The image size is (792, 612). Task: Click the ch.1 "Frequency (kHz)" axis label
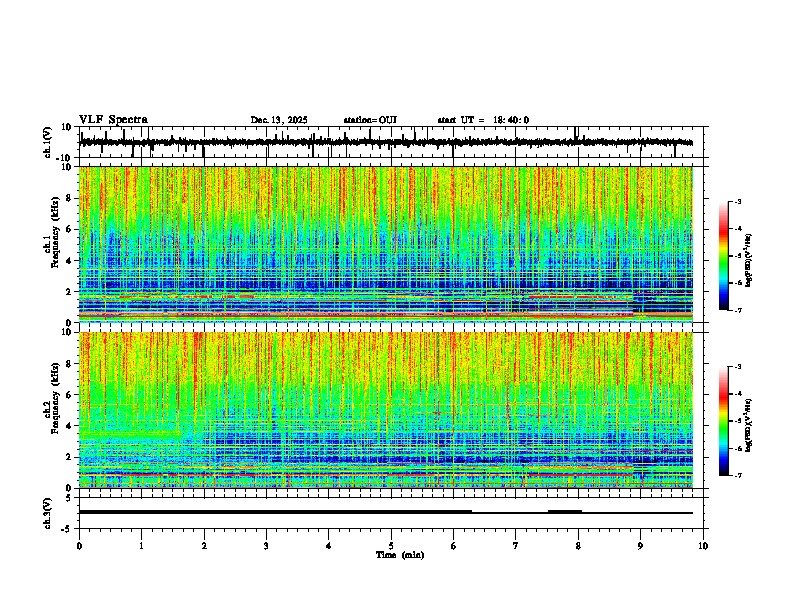tap(55, 233)
